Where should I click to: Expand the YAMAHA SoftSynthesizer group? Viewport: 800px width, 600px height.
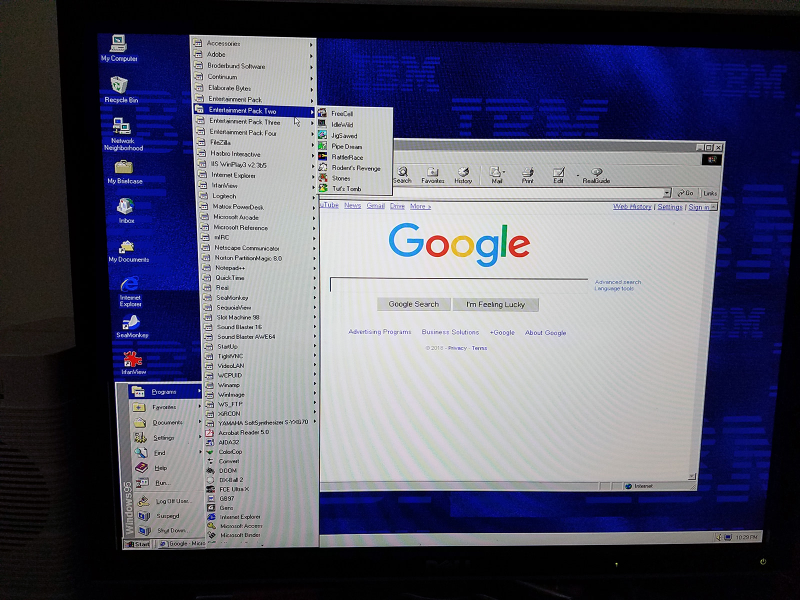tap(262, 422)
